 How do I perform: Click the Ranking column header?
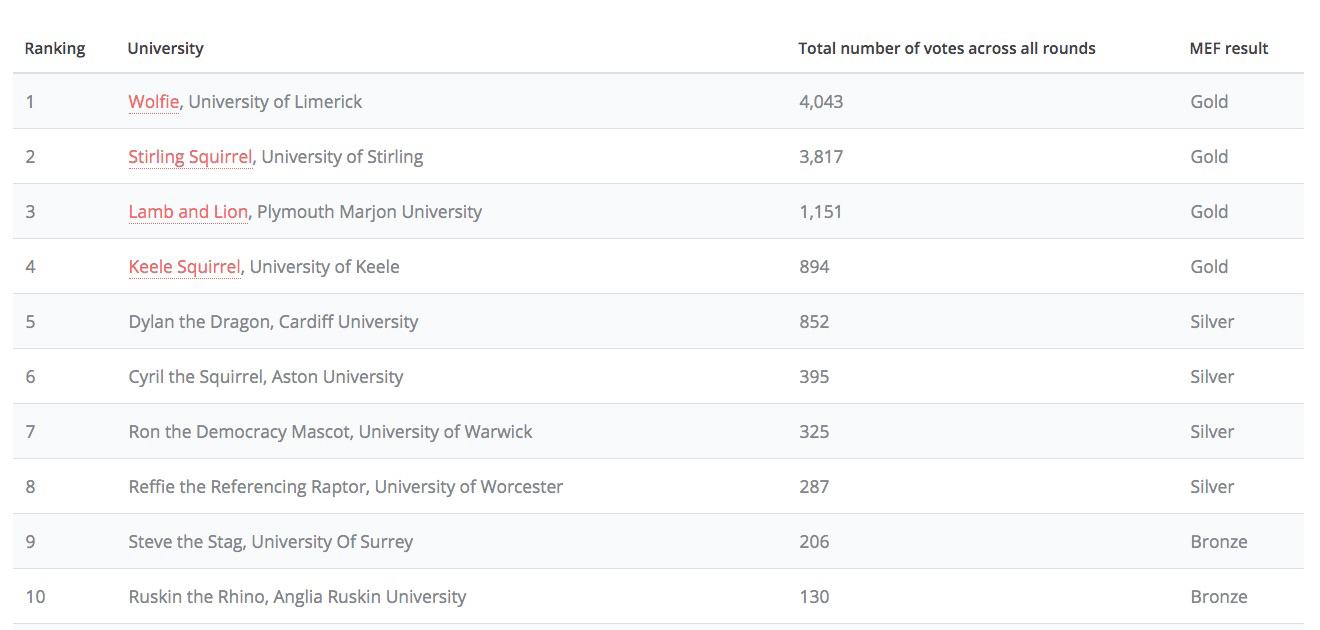(55, 48)
